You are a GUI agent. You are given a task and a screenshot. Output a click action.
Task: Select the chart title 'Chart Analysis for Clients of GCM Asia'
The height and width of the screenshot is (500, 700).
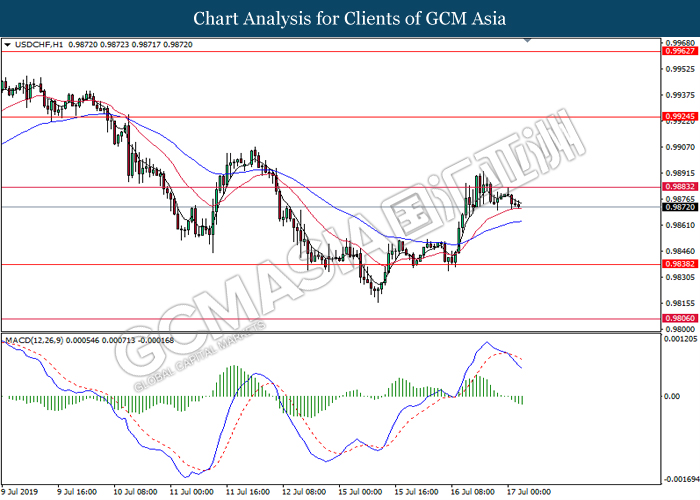(350, 18)
